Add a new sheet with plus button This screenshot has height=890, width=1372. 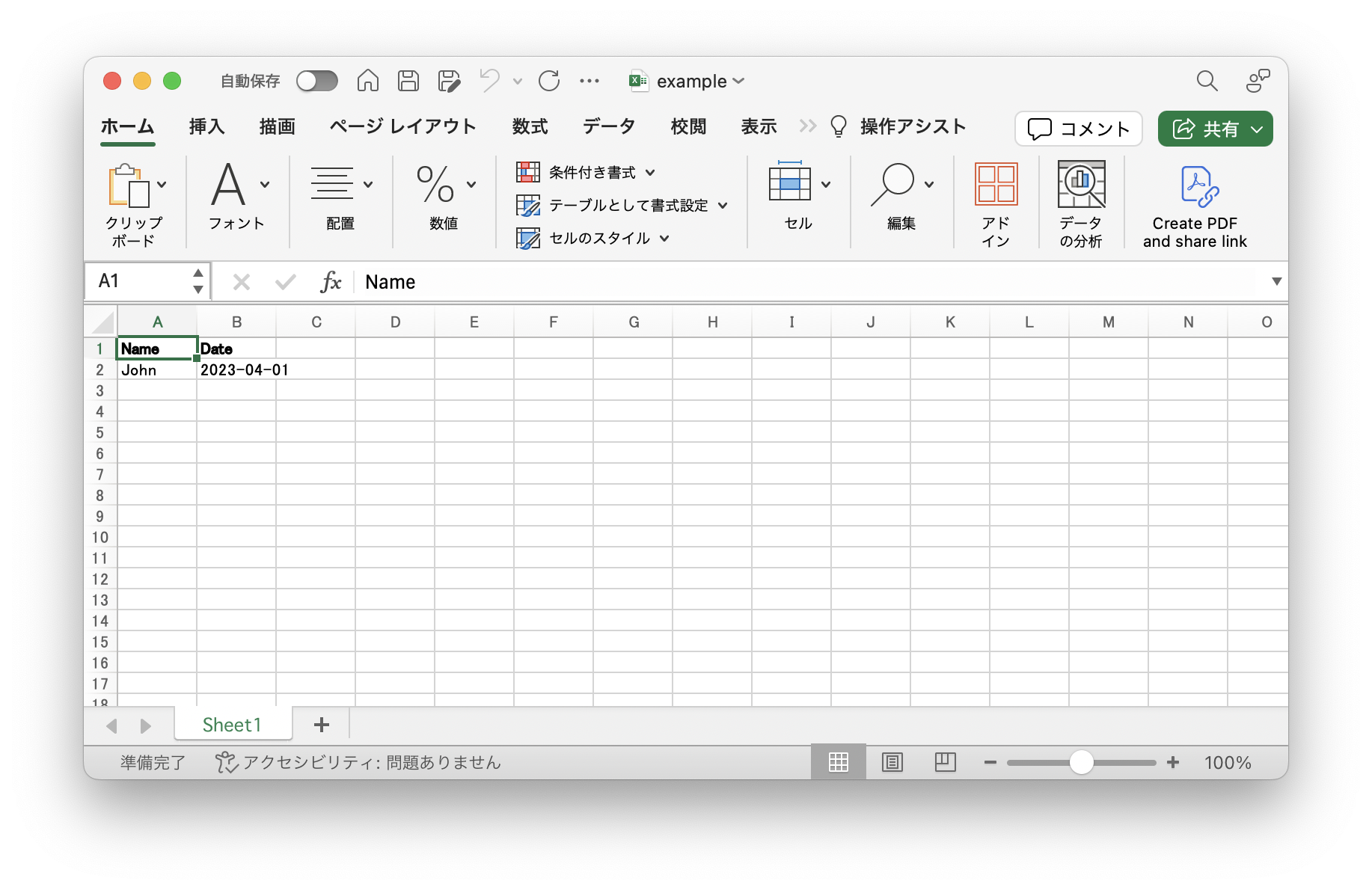click(x=322, y=725)
